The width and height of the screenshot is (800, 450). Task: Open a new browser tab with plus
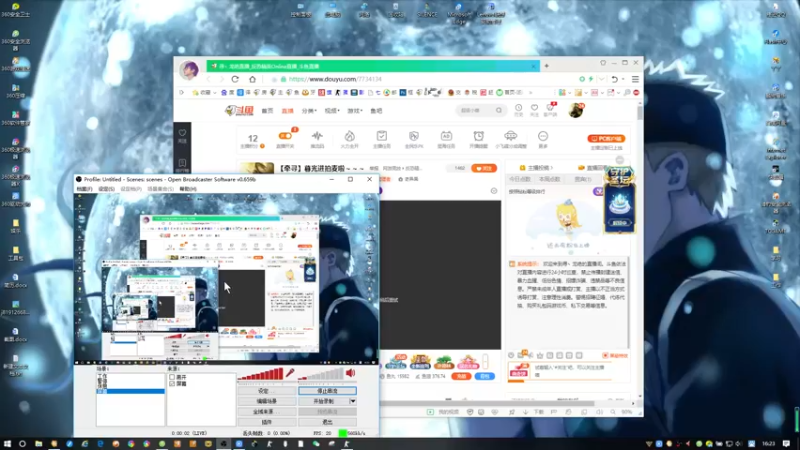(x=546, y=66)
